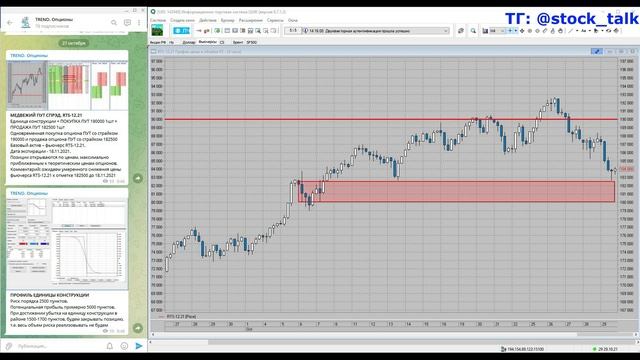Open the TREND. Опционы channel avatar
This screenshot has width=640, height=360.
coord(26,22)
